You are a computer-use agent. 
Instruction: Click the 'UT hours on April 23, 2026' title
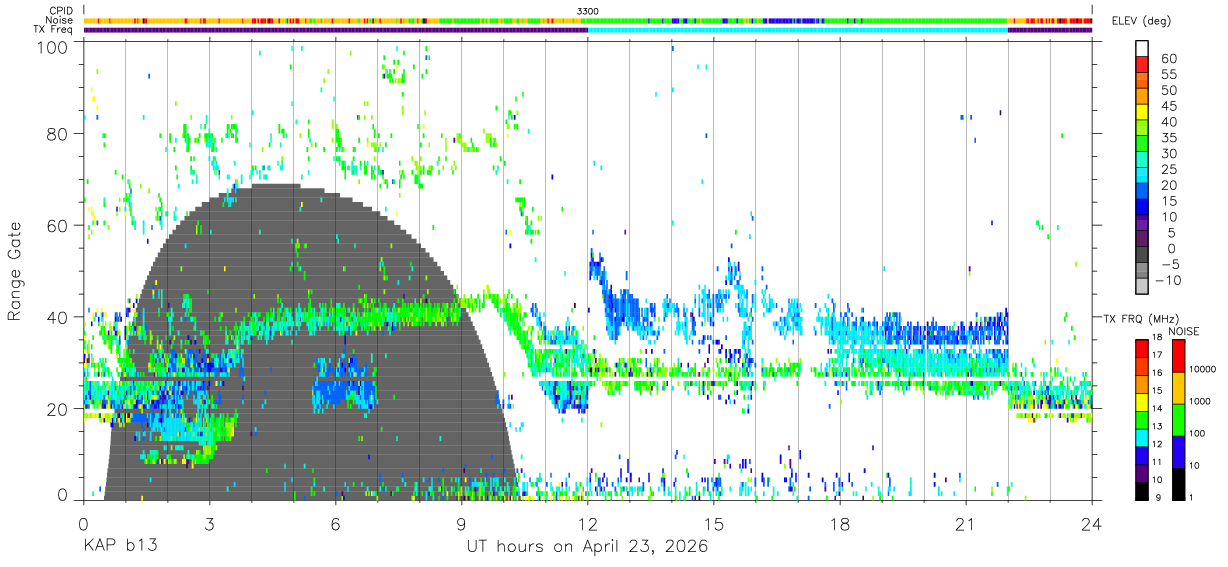pos(587,547)
